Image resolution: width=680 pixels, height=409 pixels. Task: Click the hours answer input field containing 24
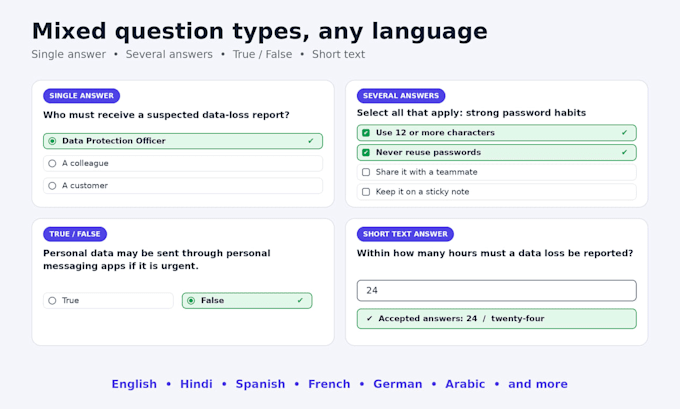point(497,291)
